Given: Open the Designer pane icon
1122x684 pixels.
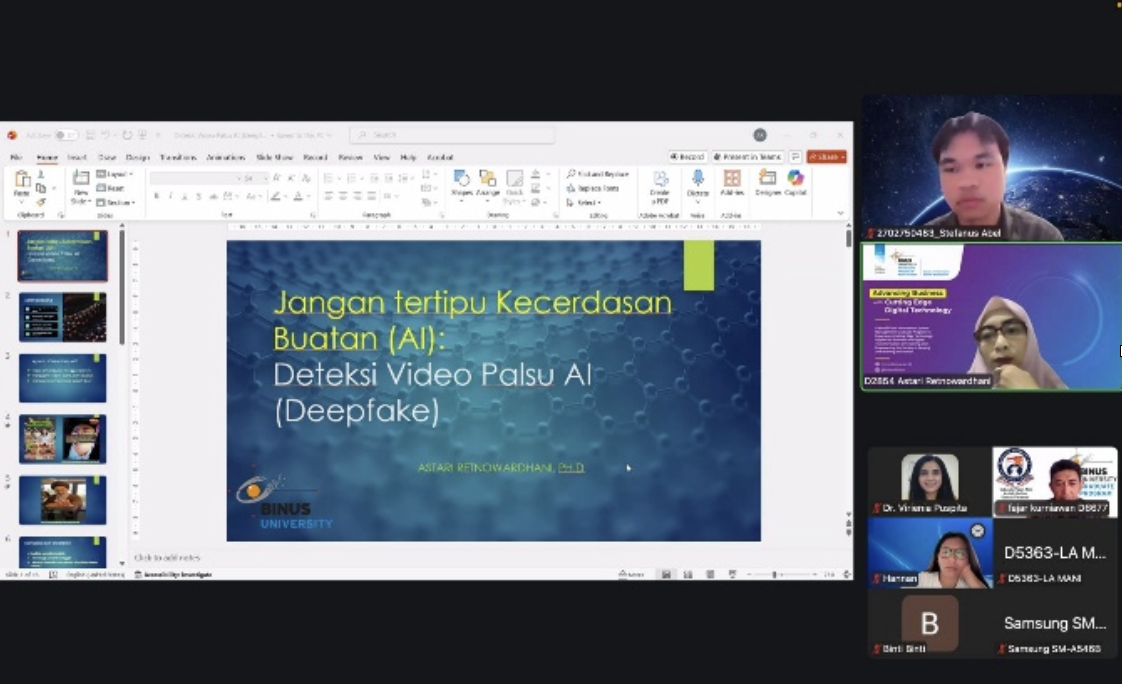Looking at the screenshot, I should [x=768, y=182].
